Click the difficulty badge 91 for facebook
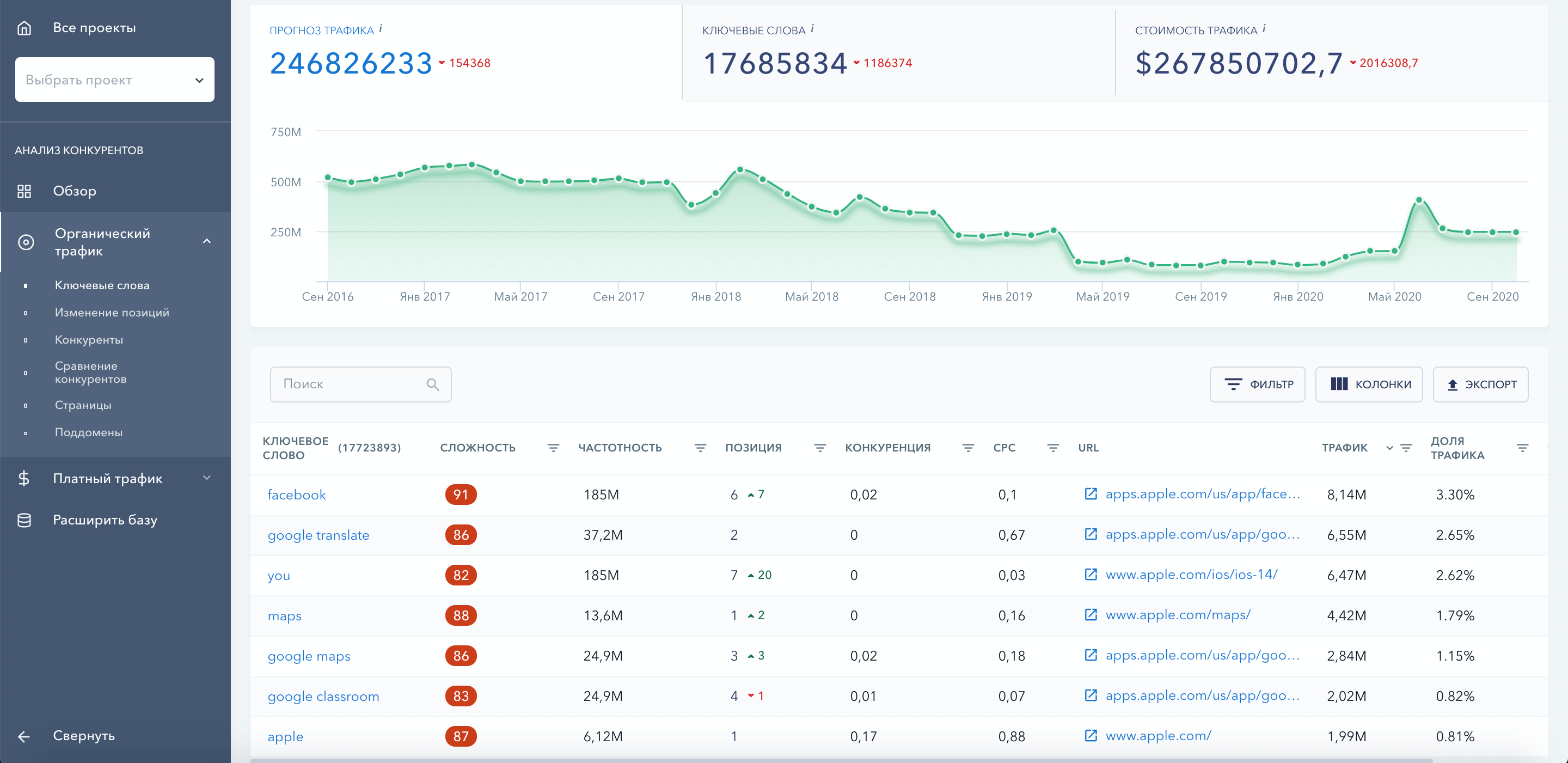The height and width of the screenshot is (763, 1568). pos(461,495)
